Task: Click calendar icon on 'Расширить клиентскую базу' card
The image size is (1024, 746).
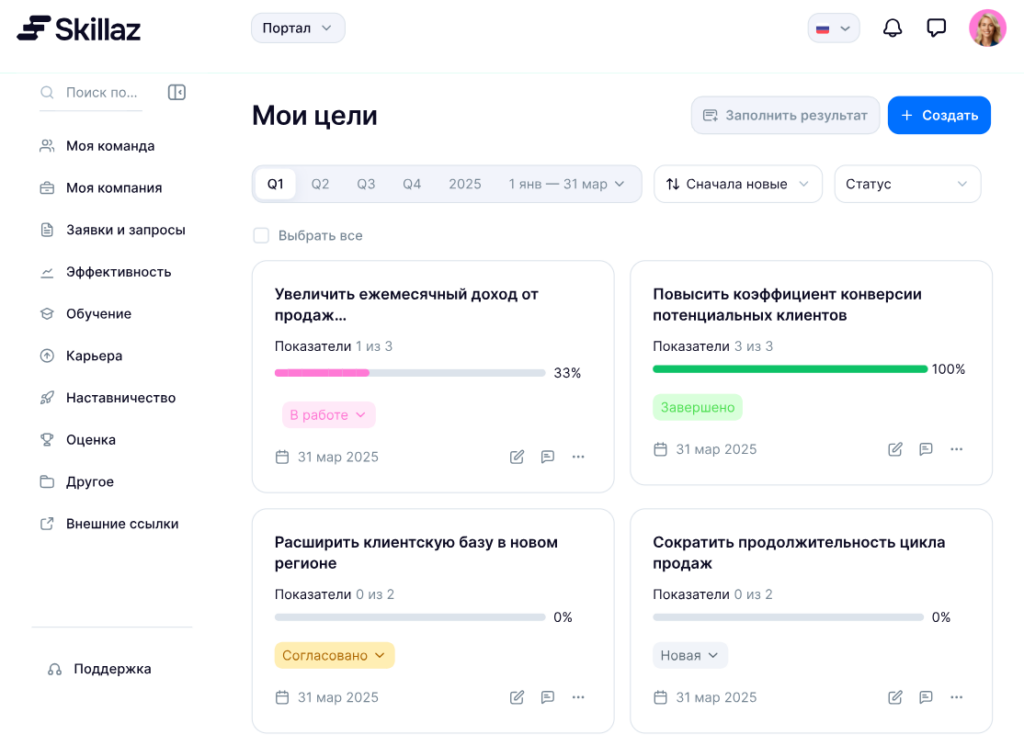Action: (282, 697)
